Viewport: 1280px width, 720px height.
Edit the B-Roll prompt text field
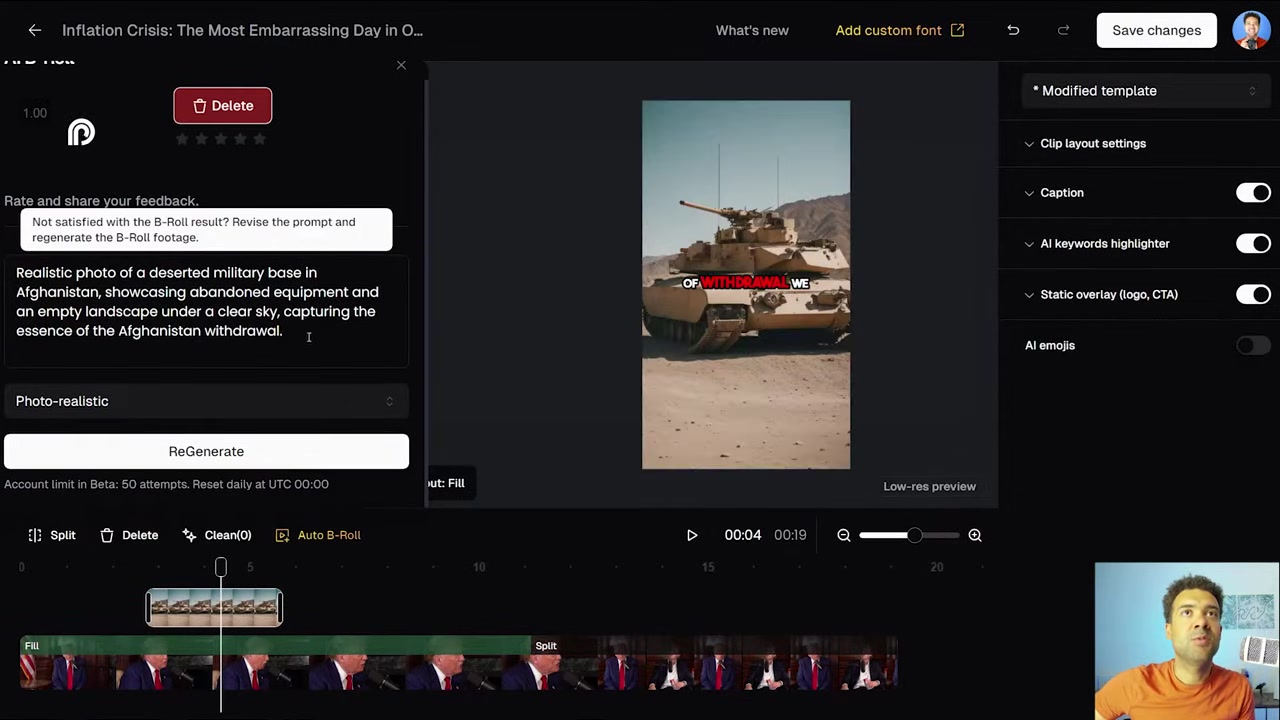[x=206, y=311]
